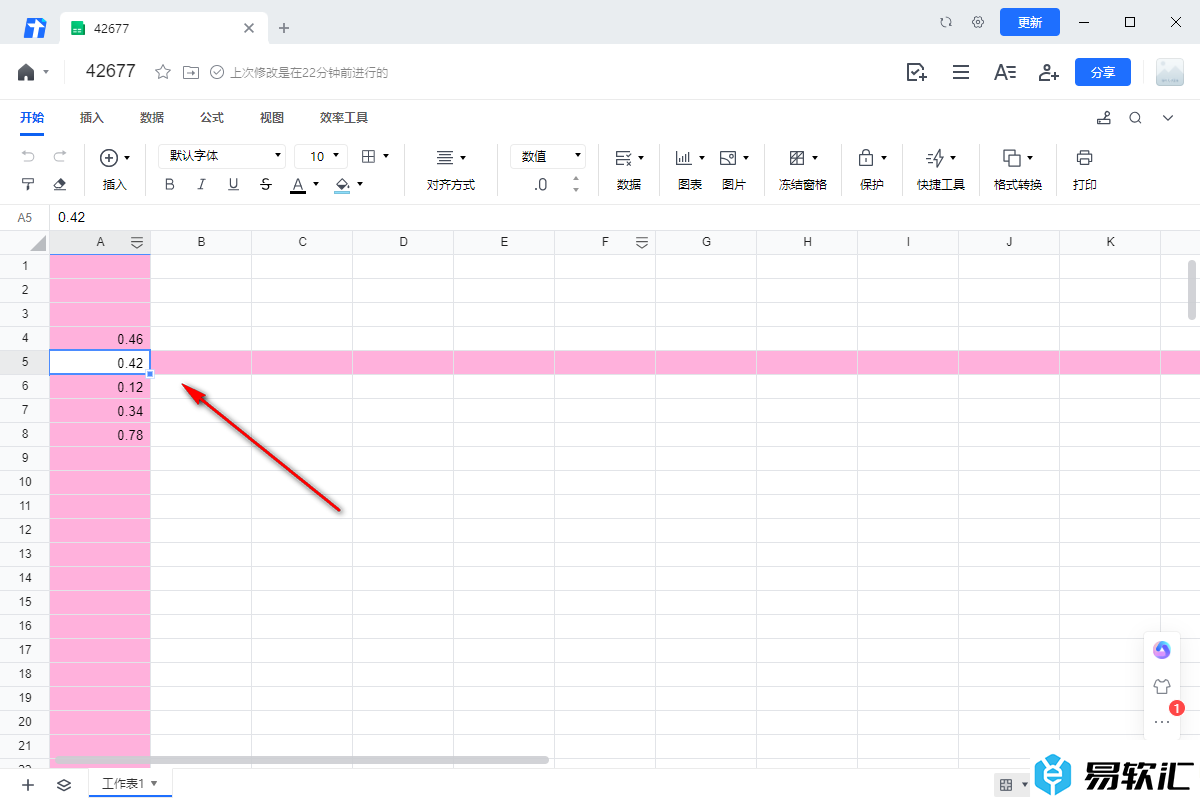Toggle bold formatting
Image resolution: width=1200 pixels, height=800 pixels.
click(x=169, y=184)
